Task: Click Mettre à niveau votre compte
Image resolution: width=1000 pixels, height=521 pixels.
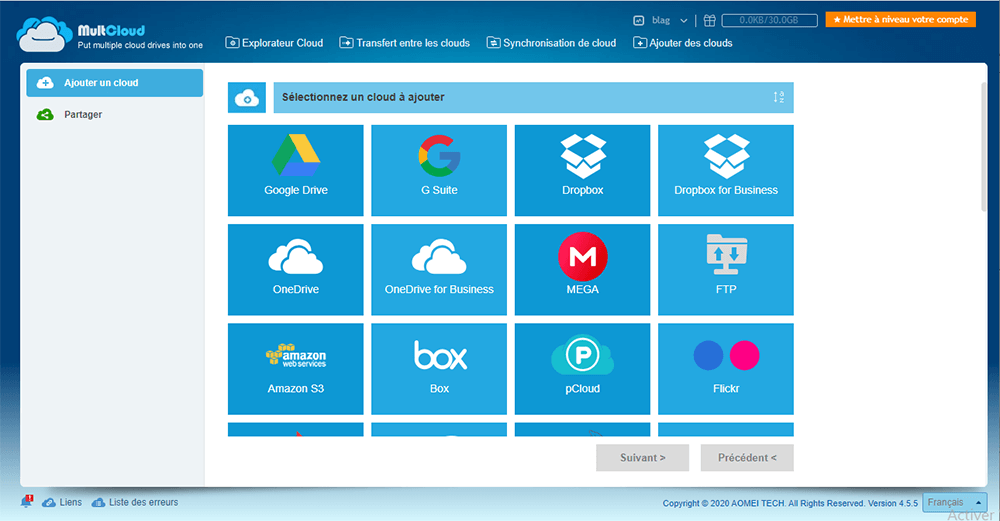Action: coord(901,20)
